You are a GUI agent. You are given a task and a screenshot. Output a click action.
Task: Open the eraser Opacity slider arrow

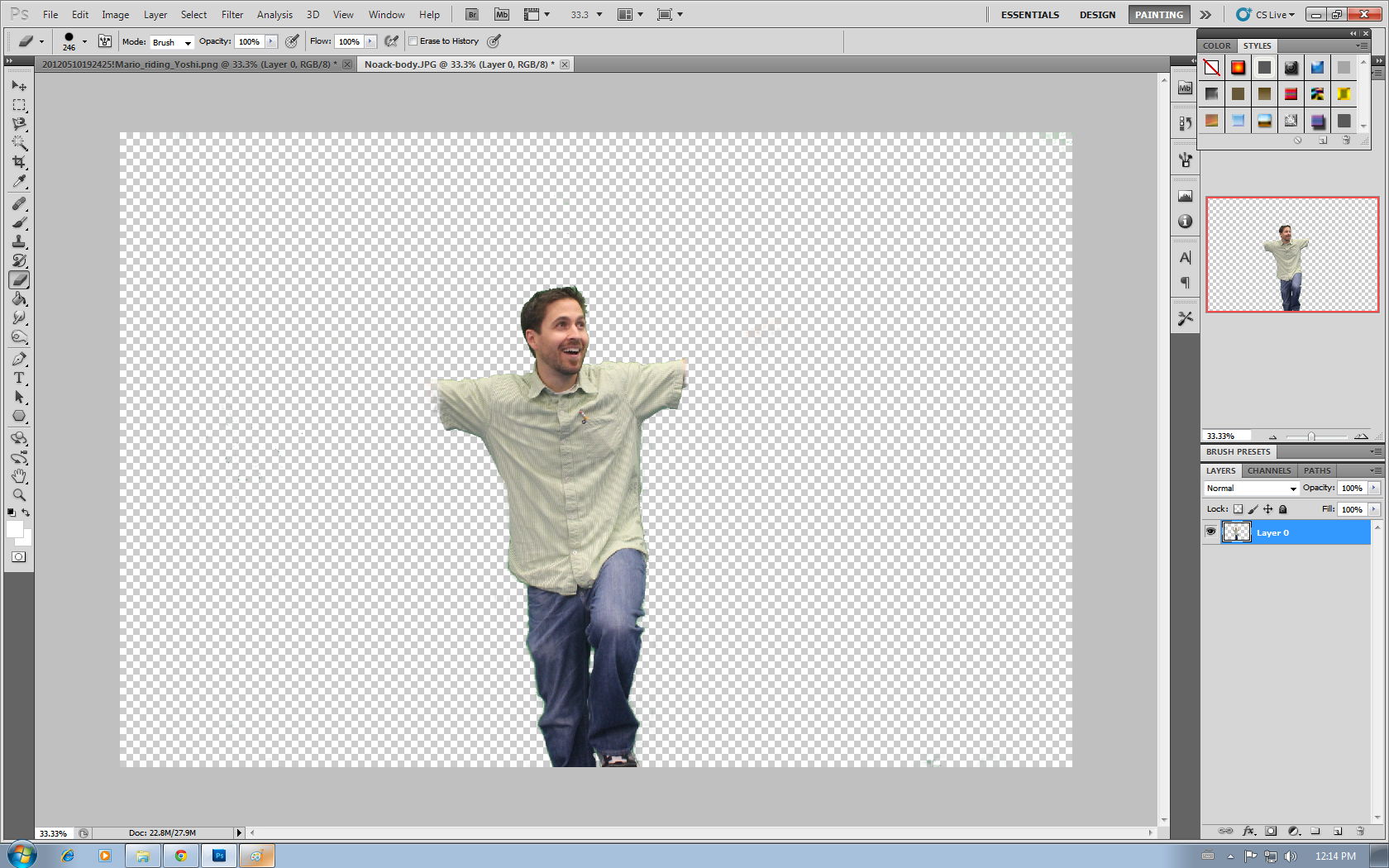tap(270, 41)
